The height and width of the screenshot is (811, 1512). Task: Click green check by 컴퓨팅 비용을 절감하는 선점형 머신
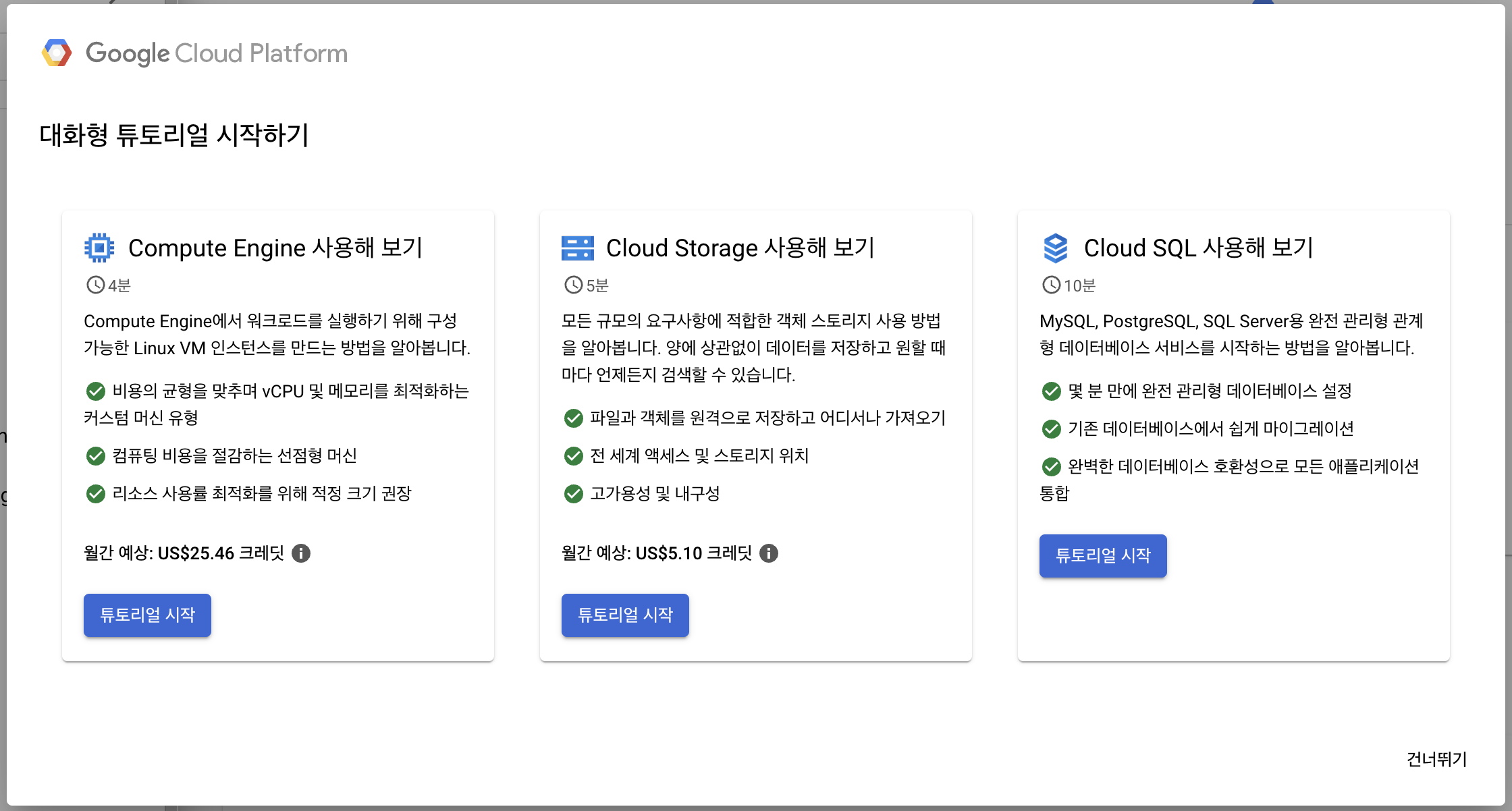pyautogui.click(x=96, y=456)
